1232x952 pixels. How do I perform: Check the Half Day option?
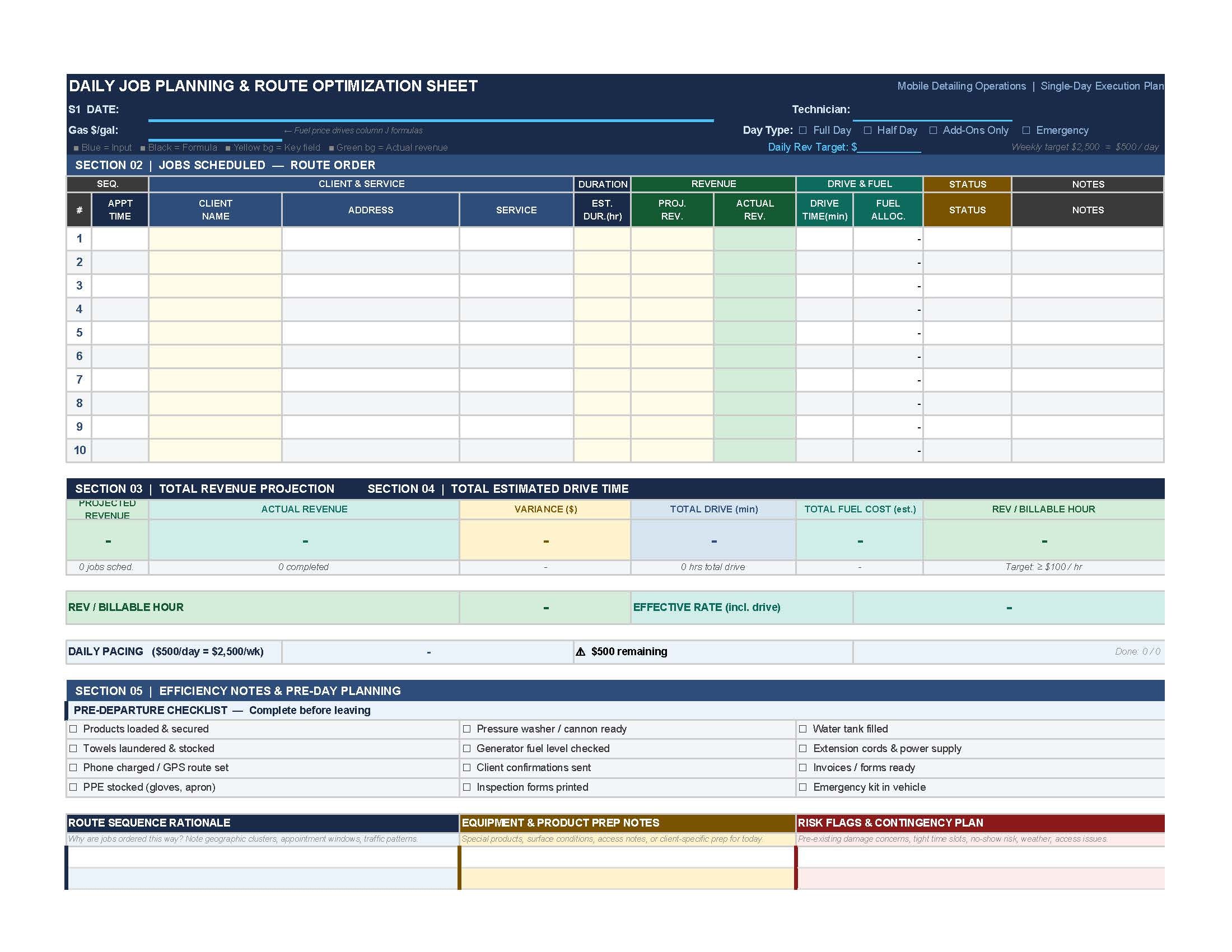coord(867,130)
